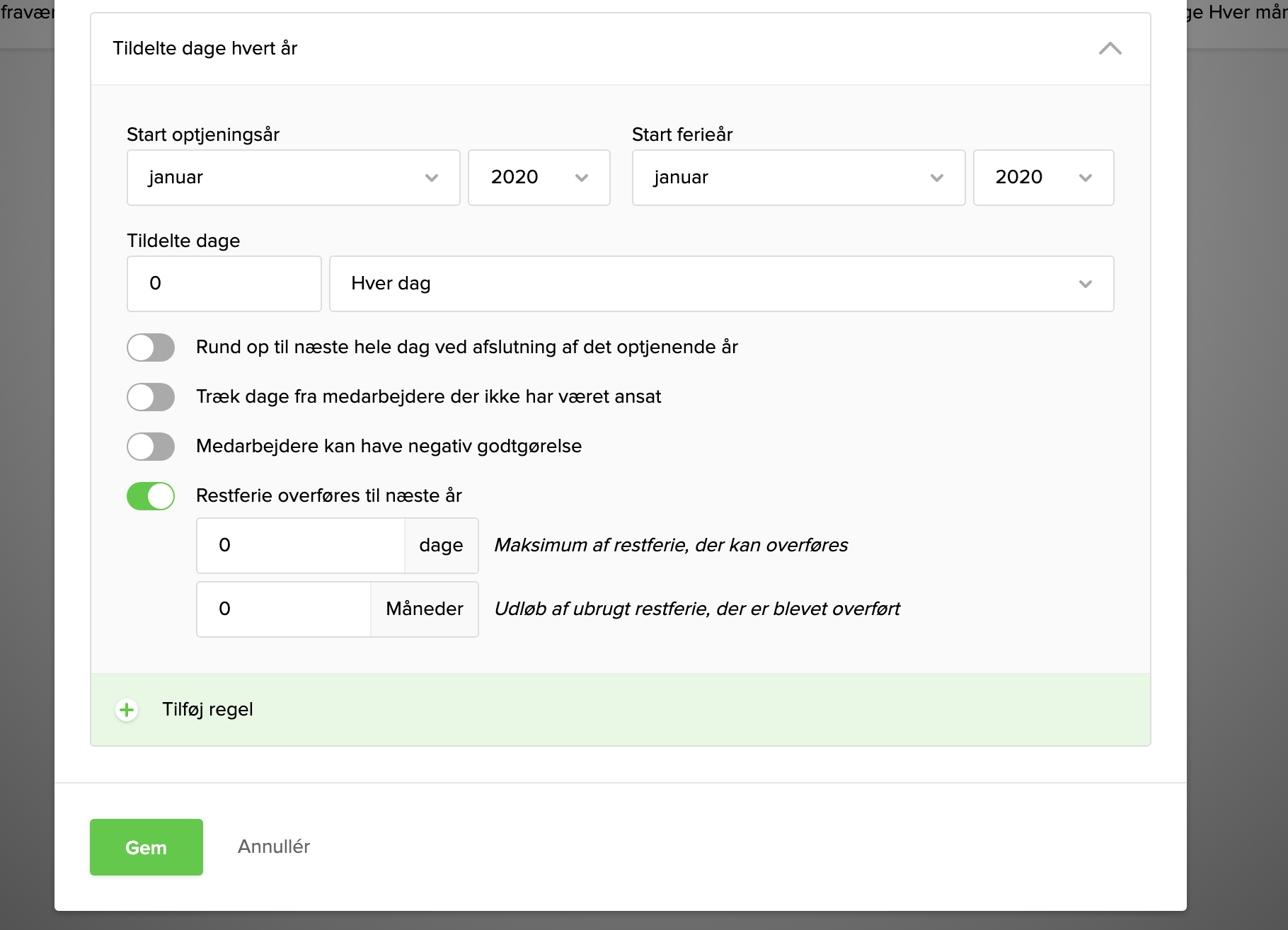Image resolution: width=1288 pixels, height=930 pixels.
Task: Click the Gem save button
Action: tap(146, 847)
